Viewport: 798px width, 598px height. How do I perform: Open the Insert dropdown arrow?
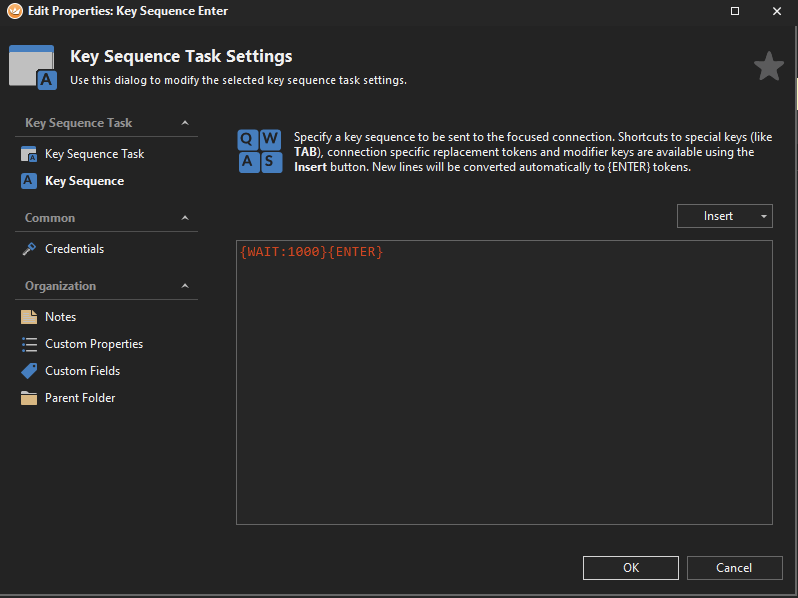coord(763,216)
